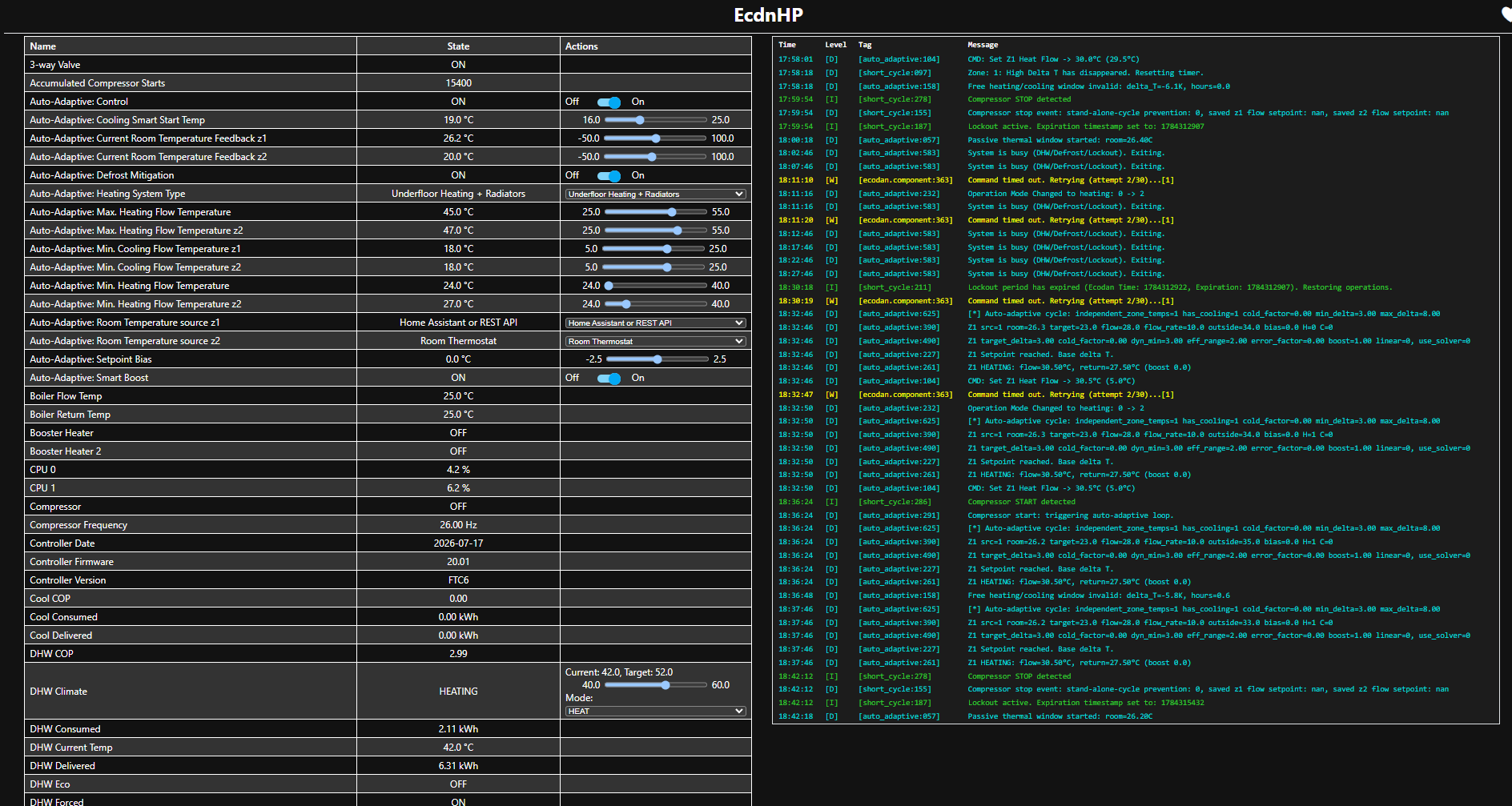
Task: Open the DHW Climate Mode dropdown showing HEAT
Action: 655,711
